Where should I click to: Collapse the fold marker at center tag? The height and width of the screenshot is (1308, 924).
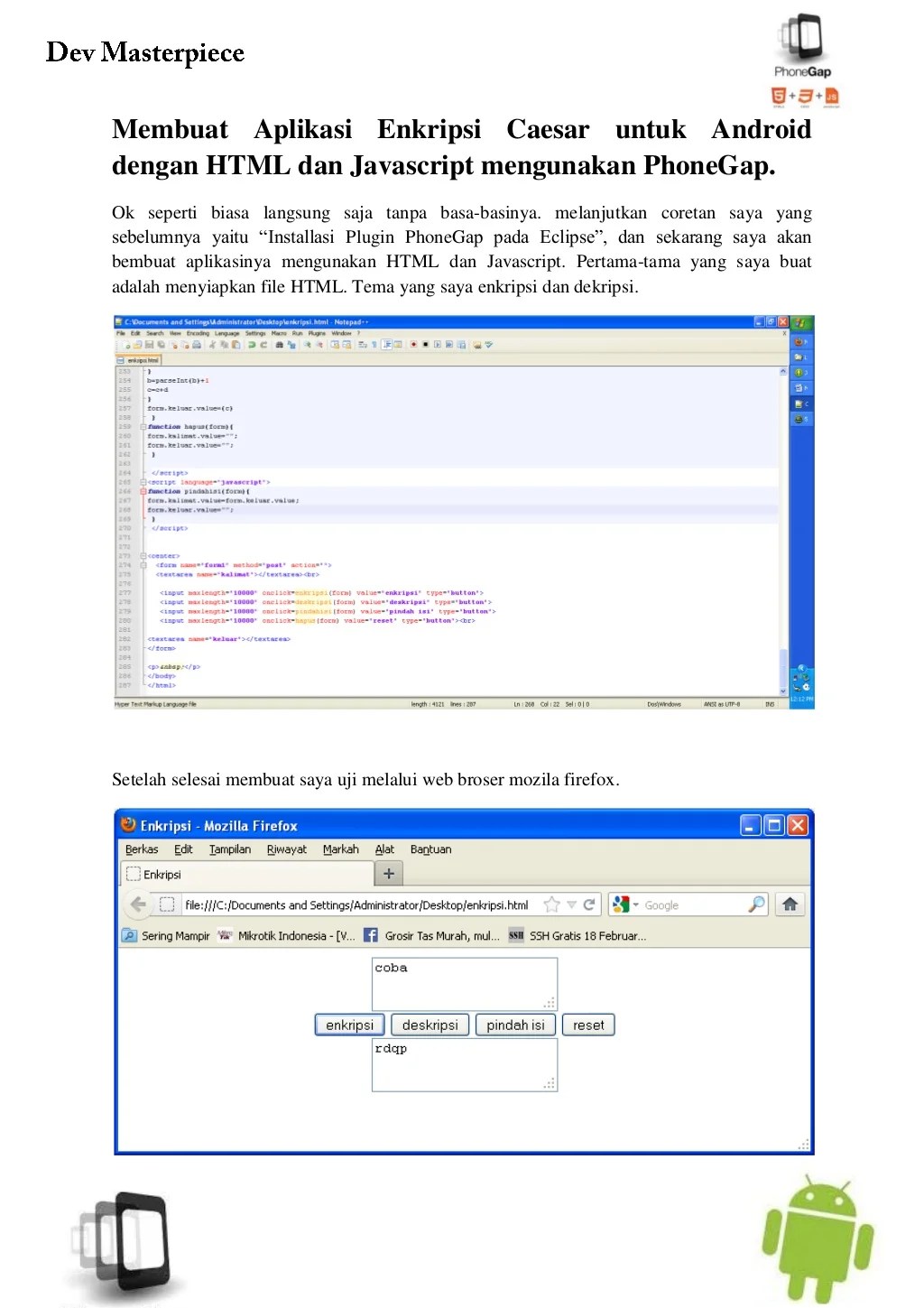(x=143, y=556)
